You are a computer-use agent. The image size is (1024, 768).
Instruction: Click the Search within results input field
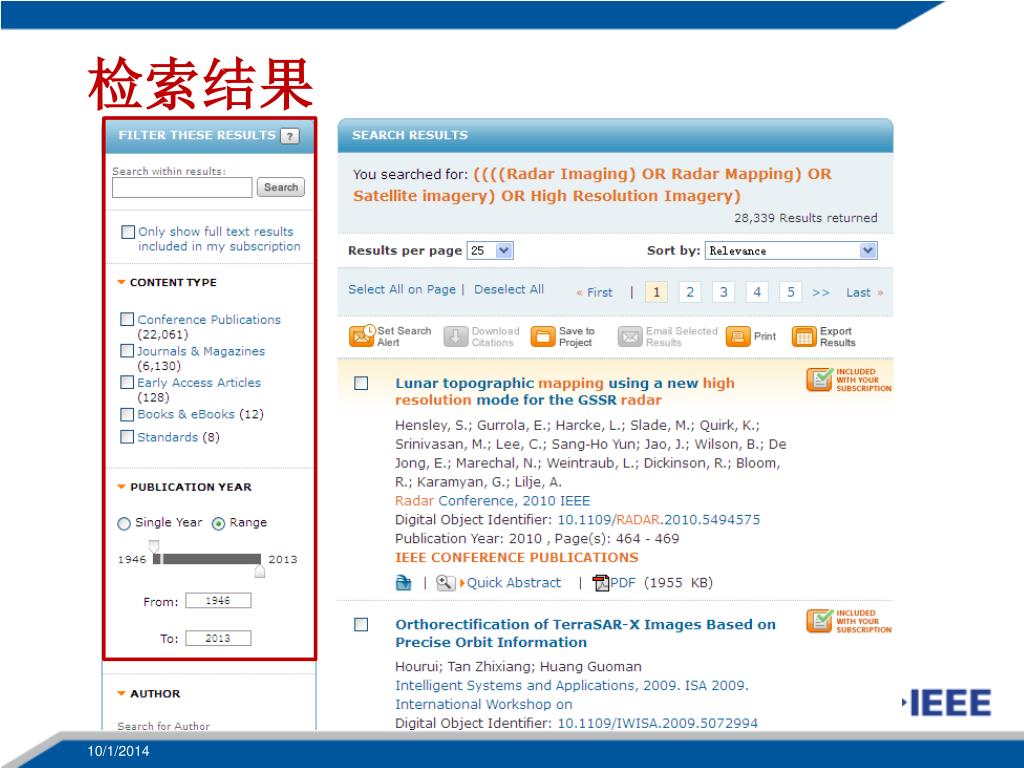coord(182,187)
